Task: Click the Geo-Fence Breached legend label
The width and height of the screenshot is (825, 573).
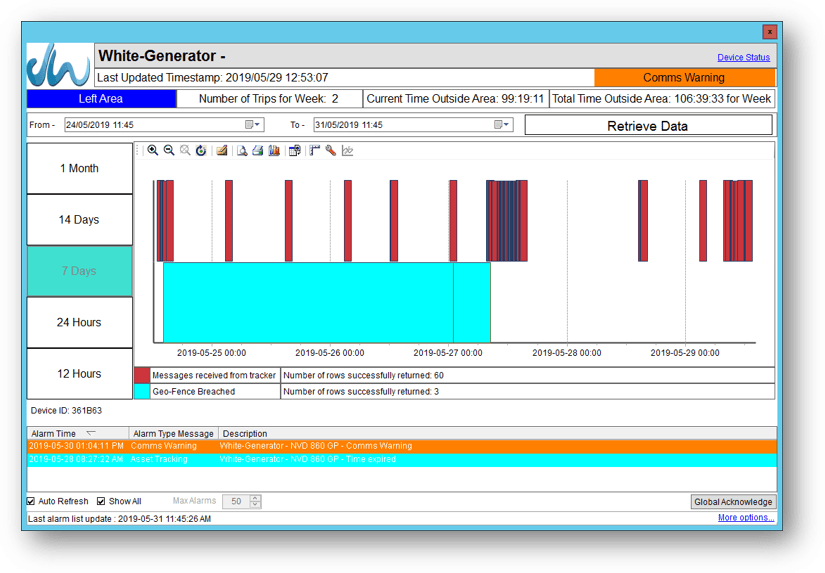Action: click(194, 391)
